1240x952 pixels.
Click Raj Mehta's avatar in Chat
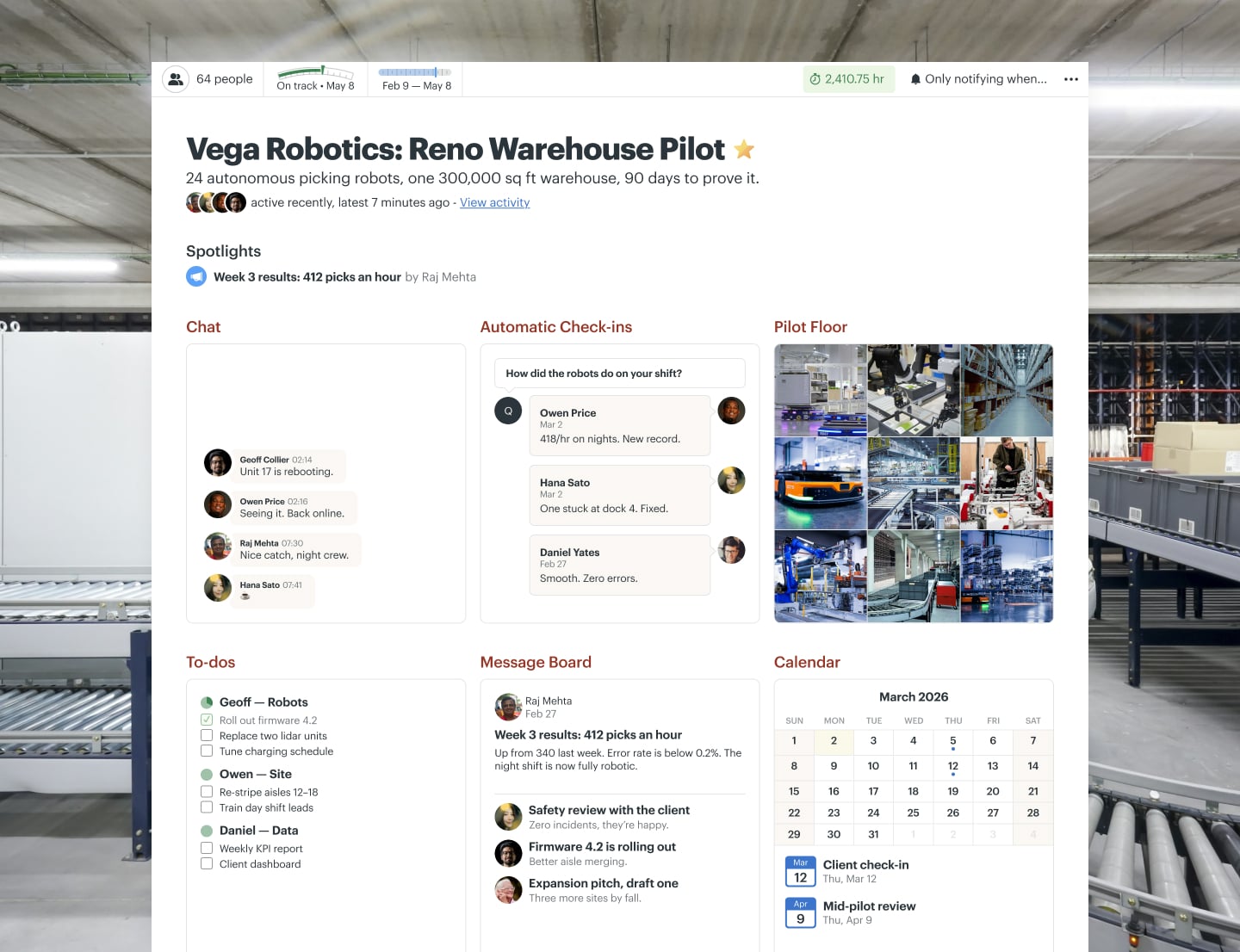tap(218, 547)
